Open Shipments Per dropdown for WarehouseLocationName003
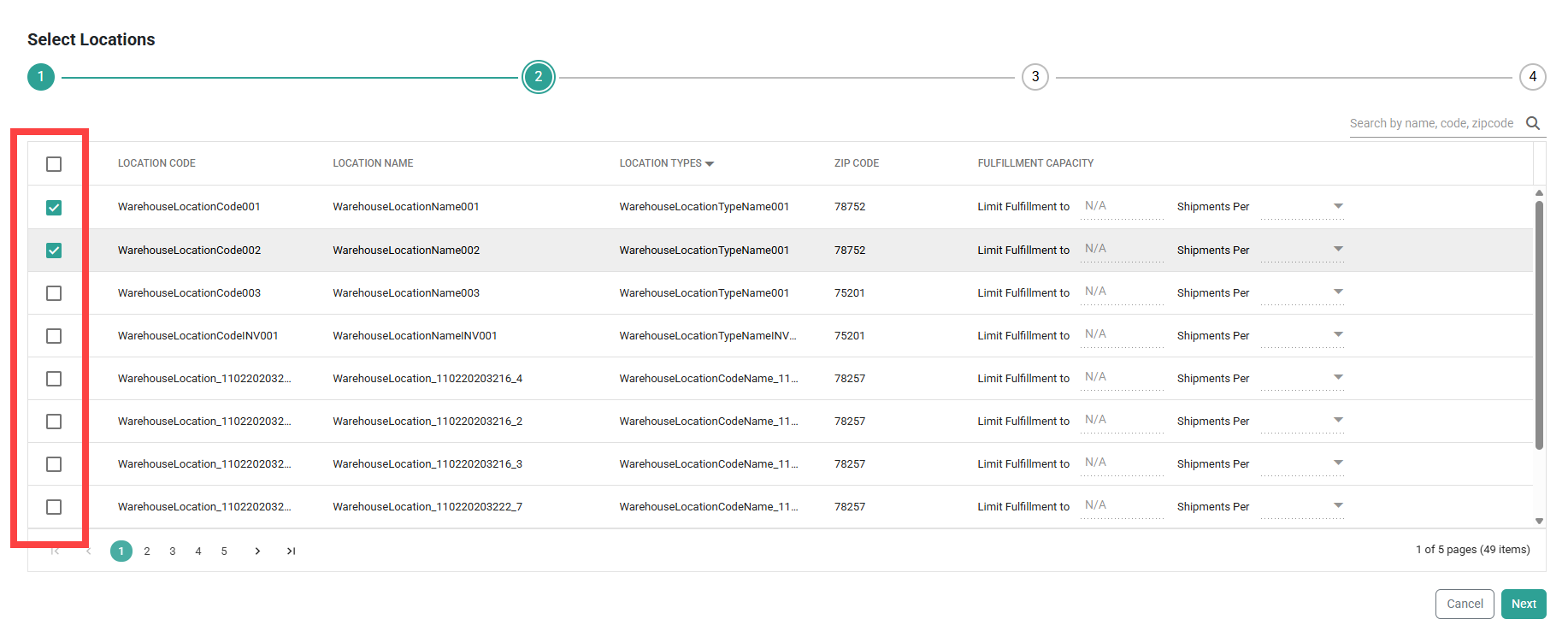 [1302, 292]
